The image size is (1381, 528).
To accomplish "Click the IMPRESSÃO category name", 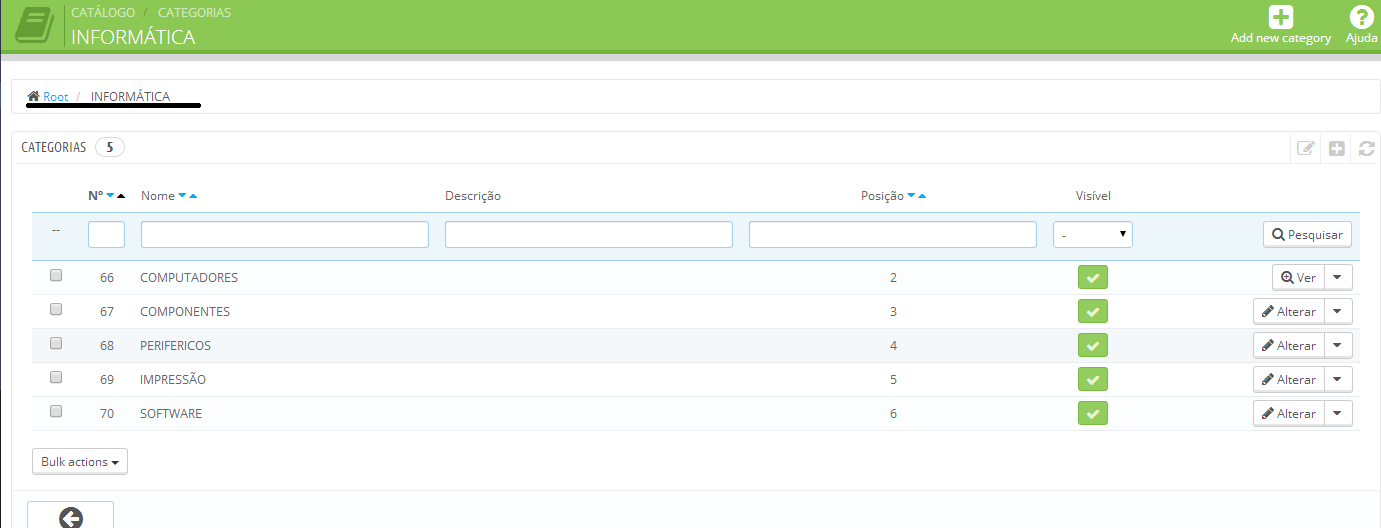I will click(x=173, y=380).
